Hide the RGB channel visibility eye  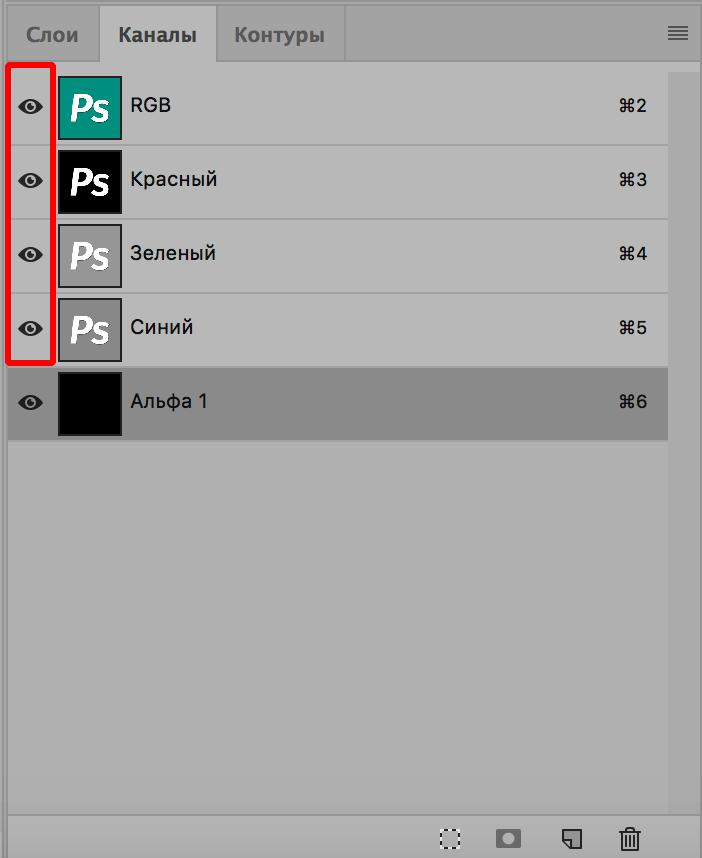[30, 106]
